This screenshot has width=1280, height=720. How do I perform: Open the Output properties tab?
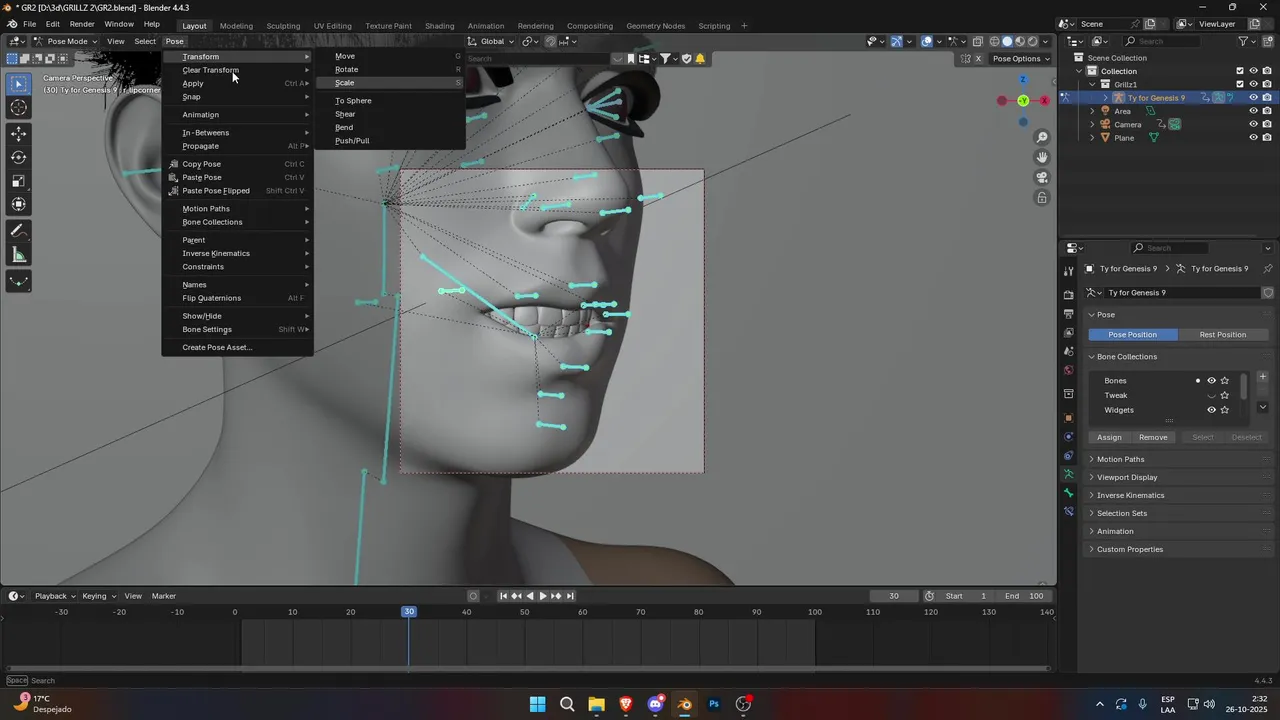point(1069,314)
